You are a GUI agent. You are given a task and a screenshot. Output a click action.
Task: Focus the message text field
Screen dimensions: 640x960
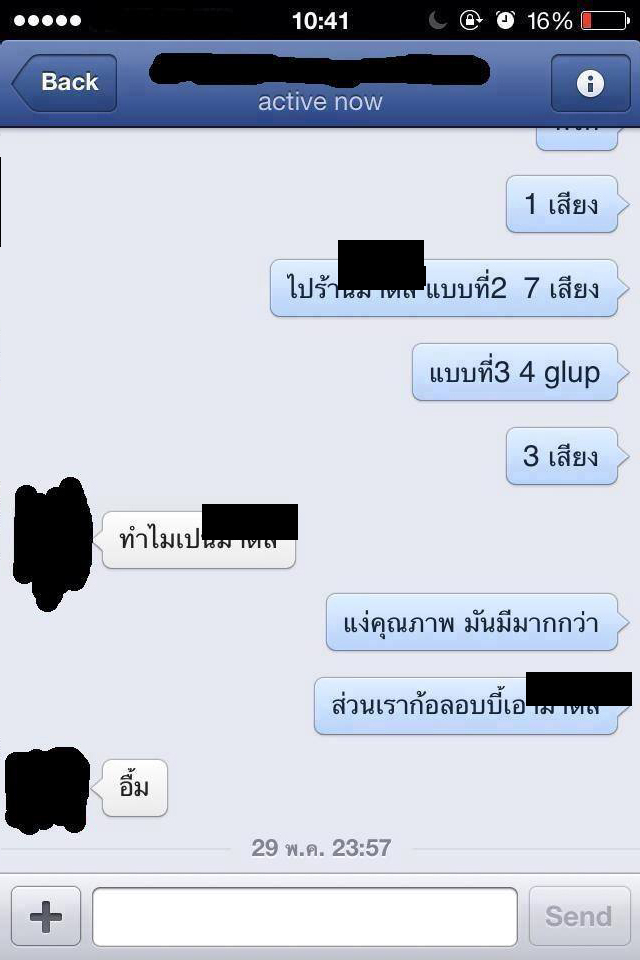click(305, 917)
